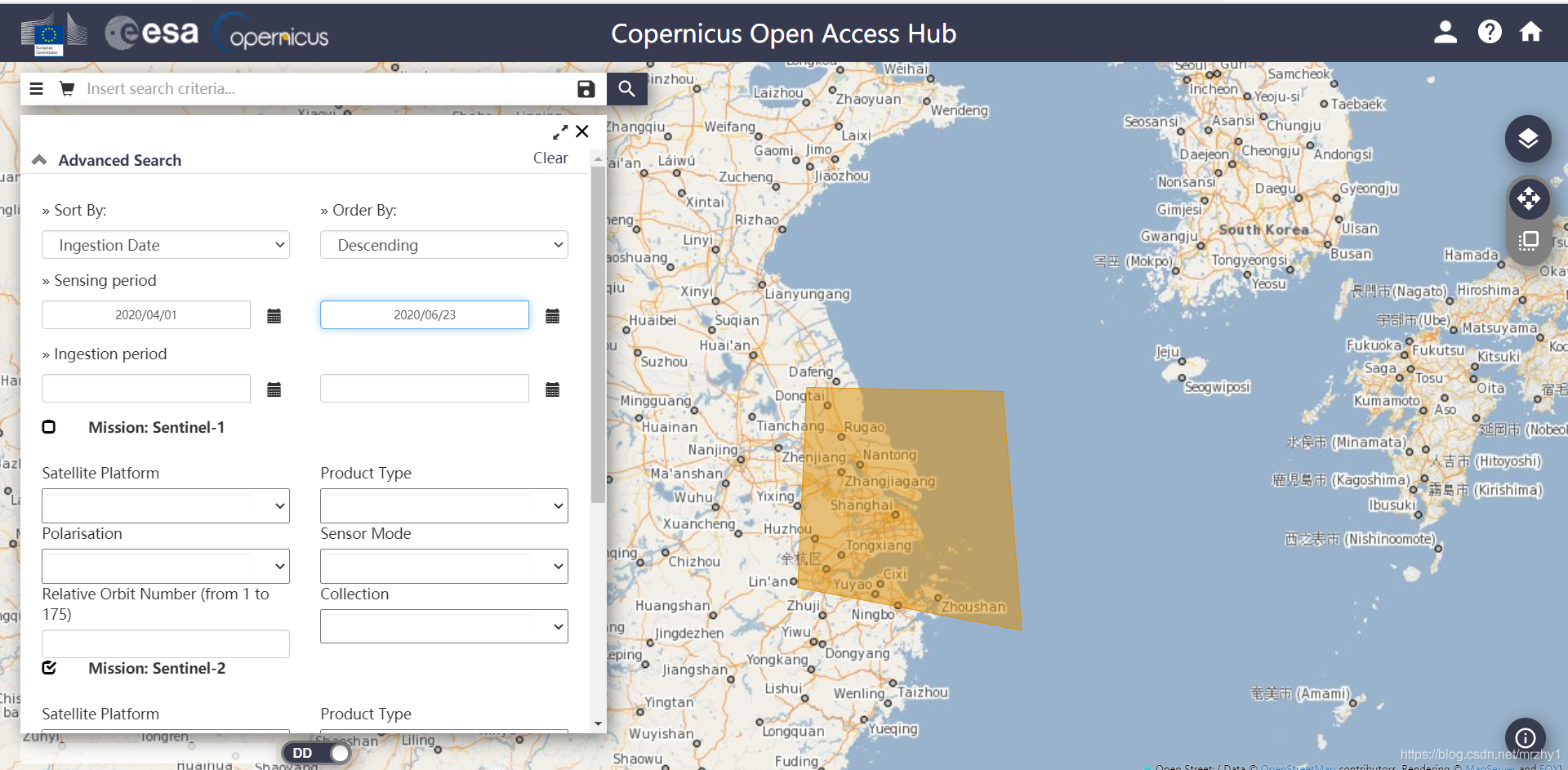Click the Busan label on map
Screen dimensions: 1568x770
1351,254
